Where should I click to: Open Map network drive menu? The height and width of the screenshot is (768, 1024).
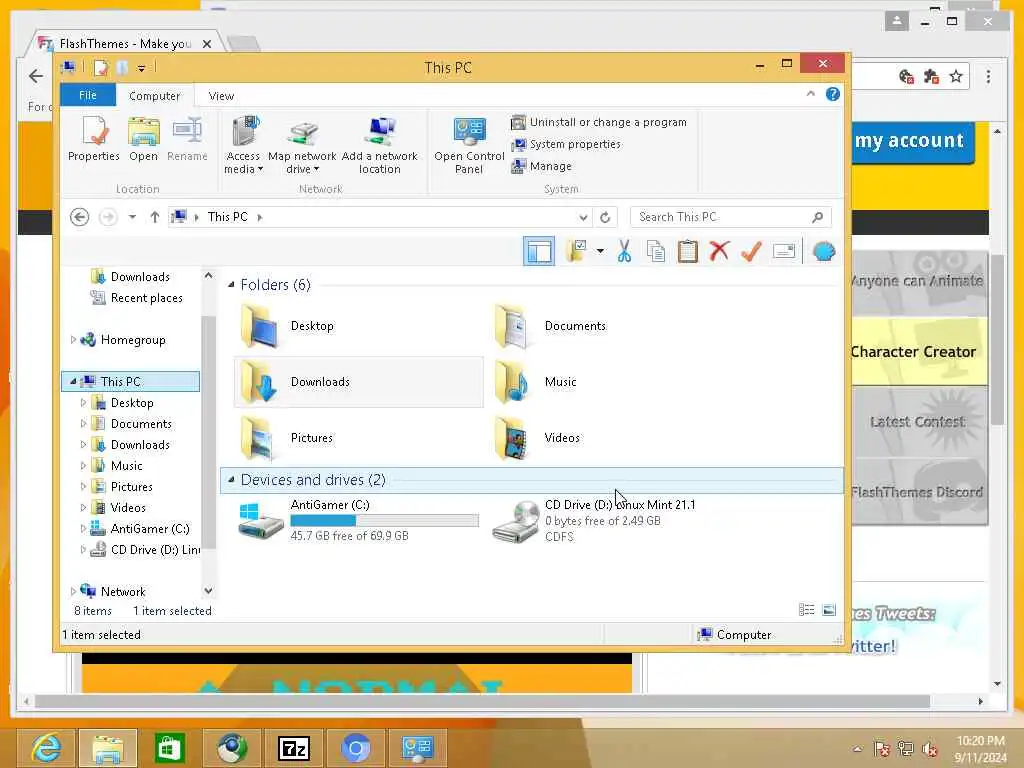click(302, 145)
